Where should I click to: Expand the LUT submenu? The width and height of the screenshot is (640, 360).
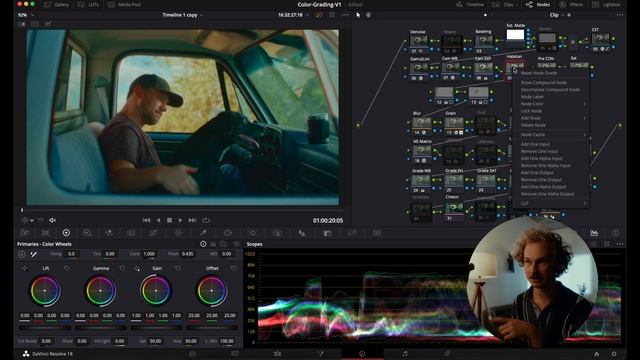point(551,203)
